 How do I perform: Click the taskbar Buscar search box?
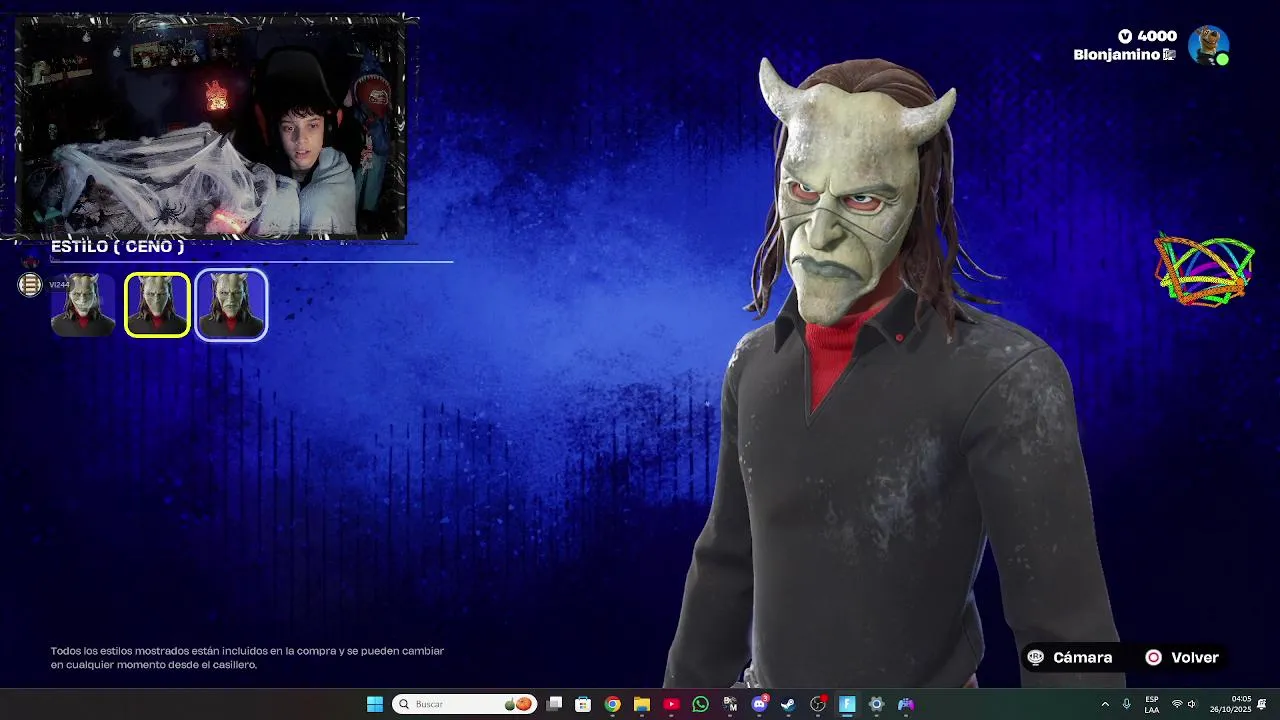coord(464,704)
